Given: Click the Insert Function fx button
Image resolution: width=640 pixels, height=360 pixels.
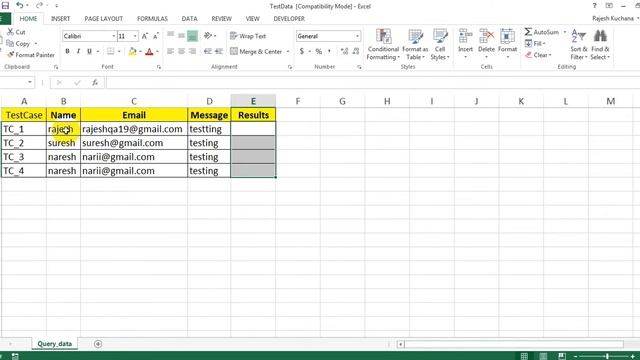Looking at the screenshot, I should click(95, 82).
